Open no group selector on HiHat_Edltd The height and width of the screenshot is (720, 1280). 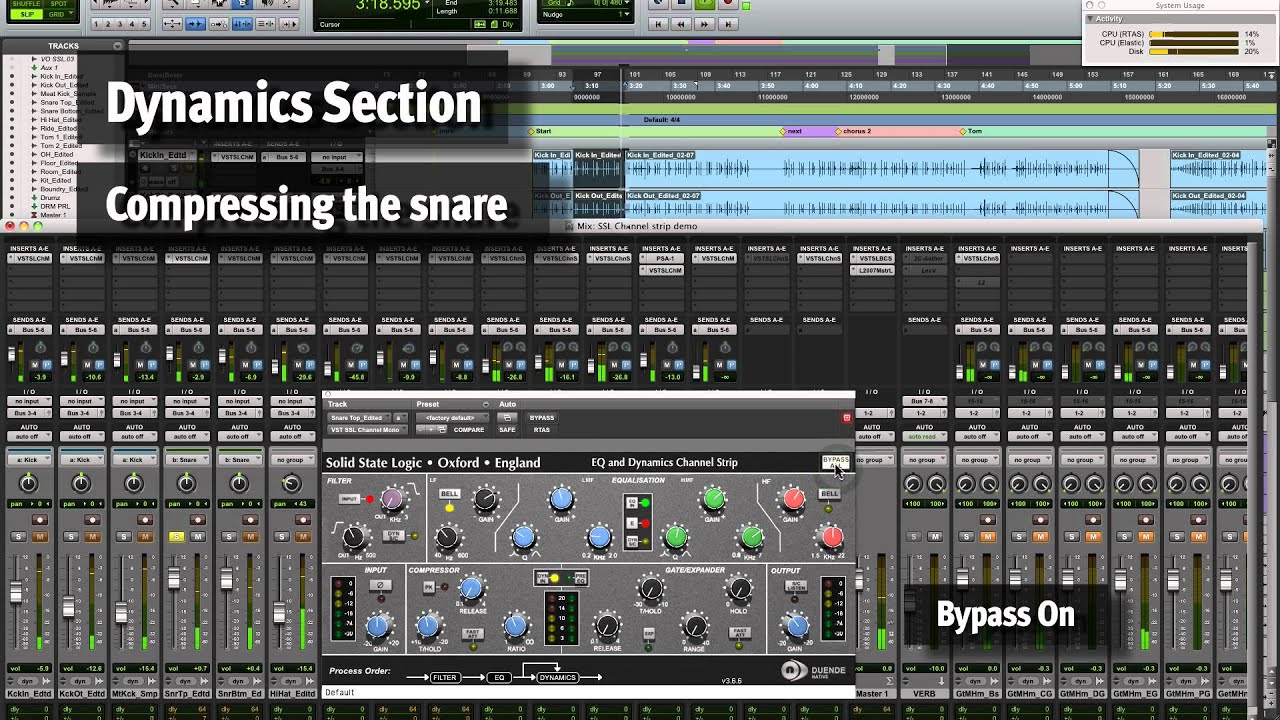(291, 460)
